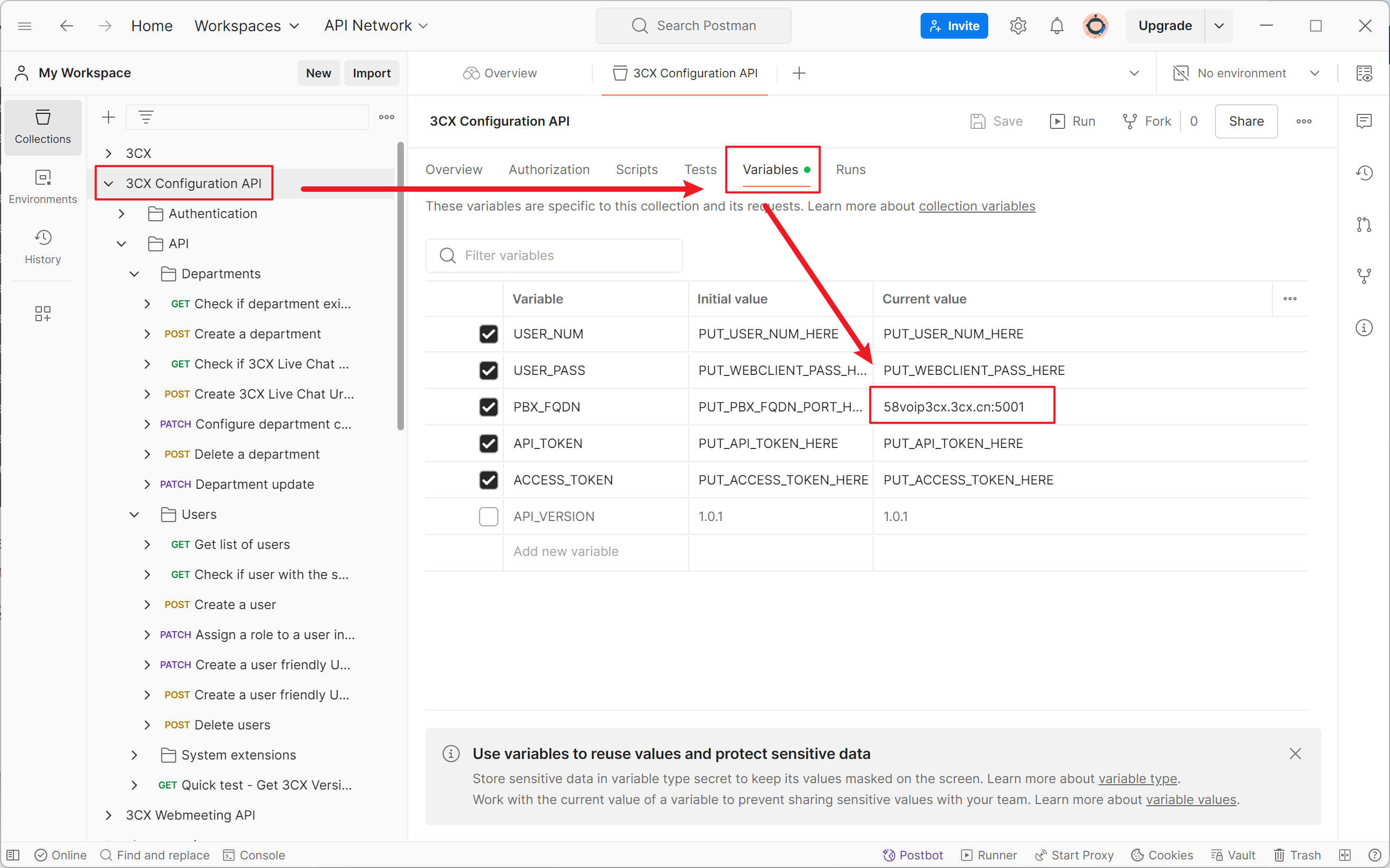Image resolution: width=1390 pixels, height=868 pixels.
Task: Open the notifications bell
Action: click(1056, 26)
